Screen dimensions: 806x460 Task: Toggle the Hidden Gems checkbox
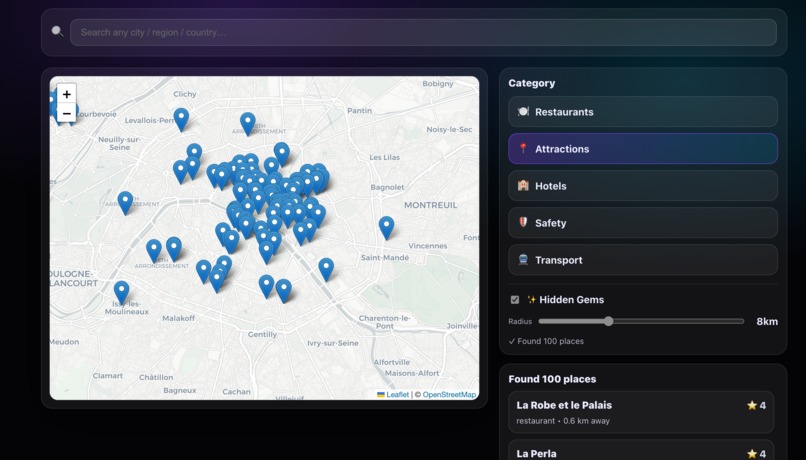(515, 300)
